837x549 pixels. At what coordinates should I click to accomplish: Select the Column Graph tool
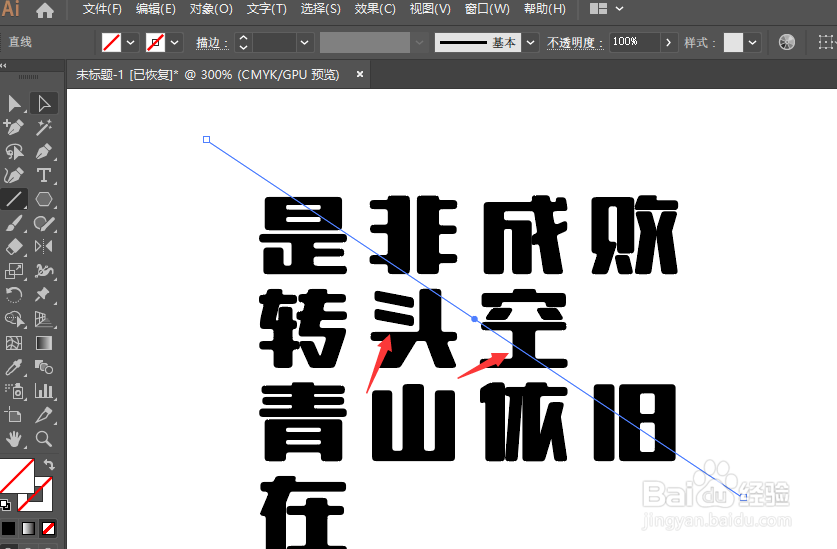click(44, 391)
